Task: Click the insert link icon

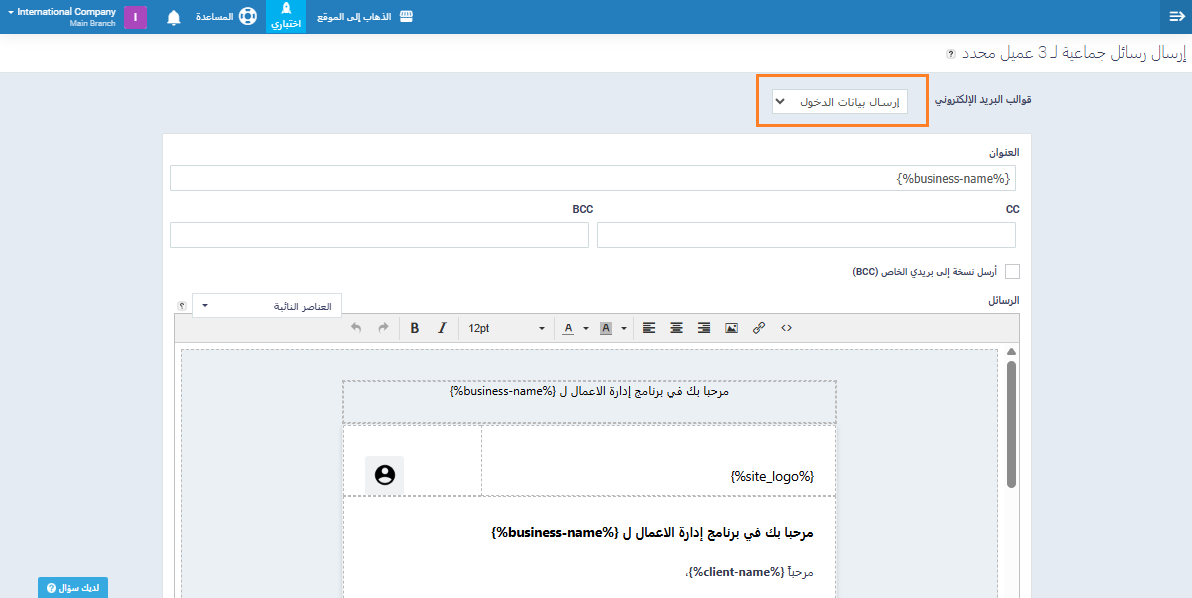Action: (759, 328)
